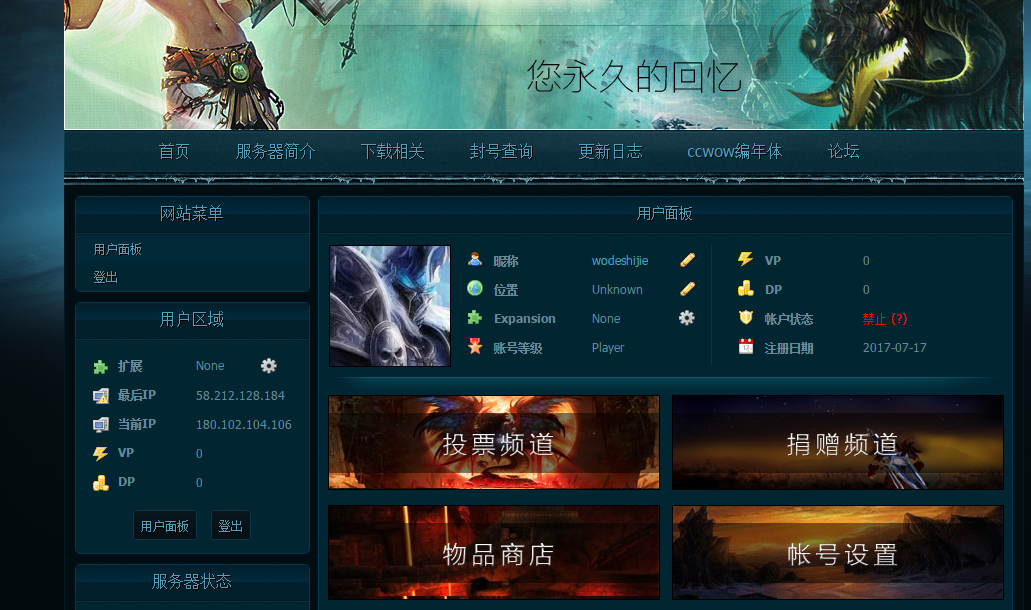
Task: Go to 服务器简介 in the navigation bar
Action: (275, 152)
